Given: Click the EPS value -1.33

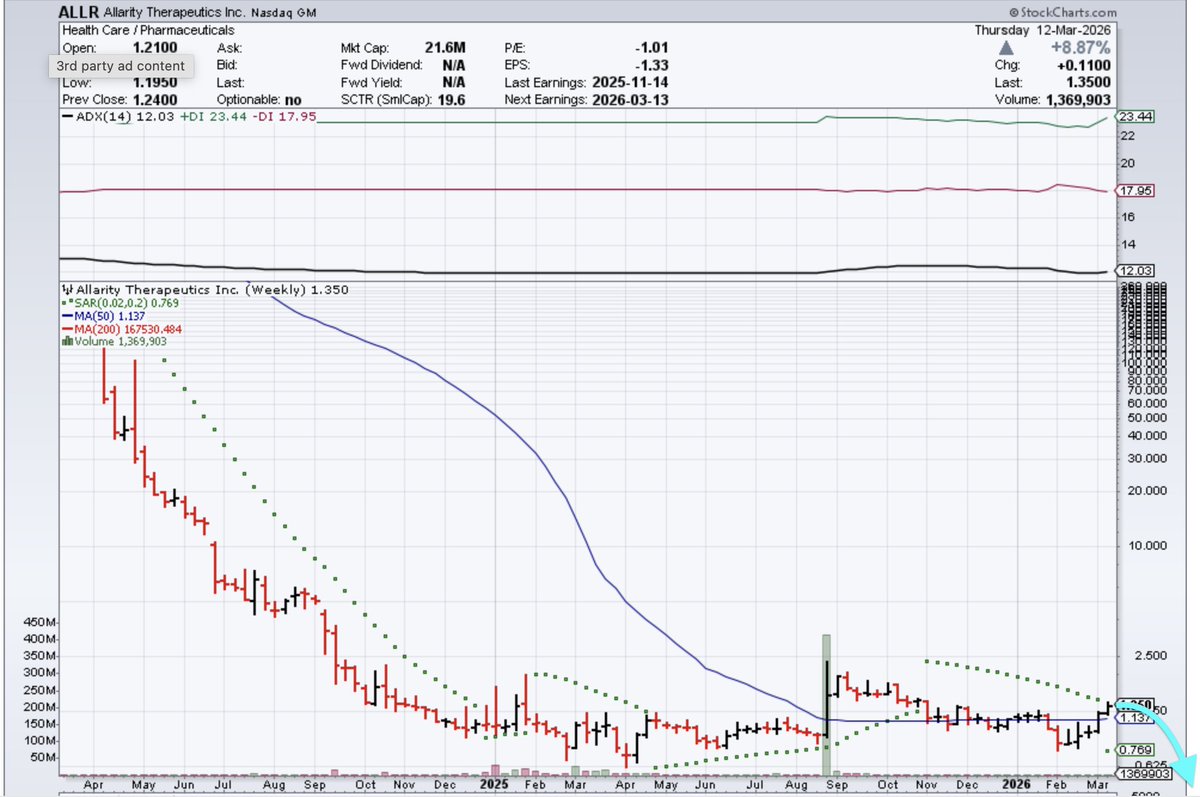Looking at the screenshot, I should pyautogui.click(x=652, y=66).
